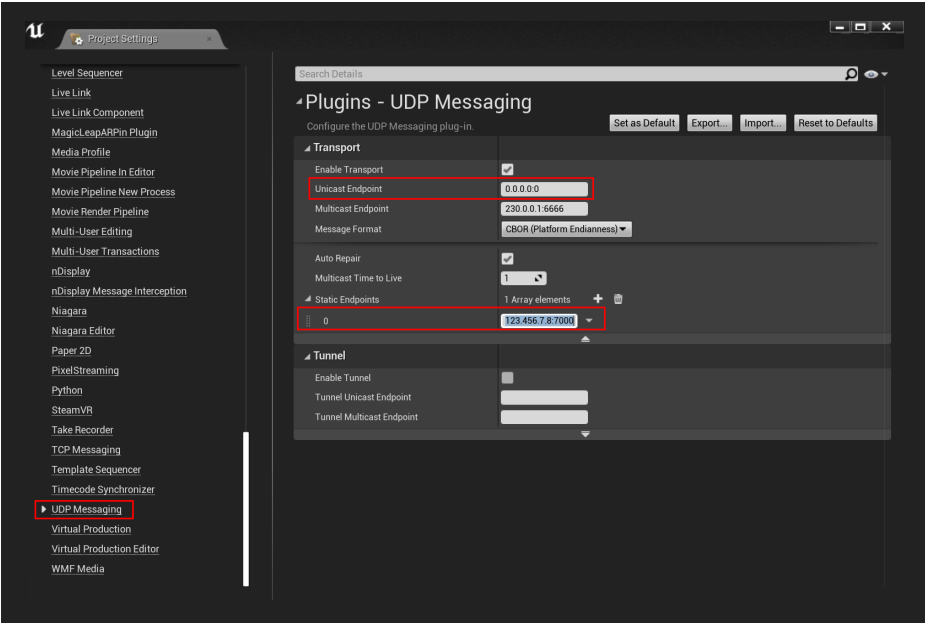Collapse the Transport section

[307, 148]
